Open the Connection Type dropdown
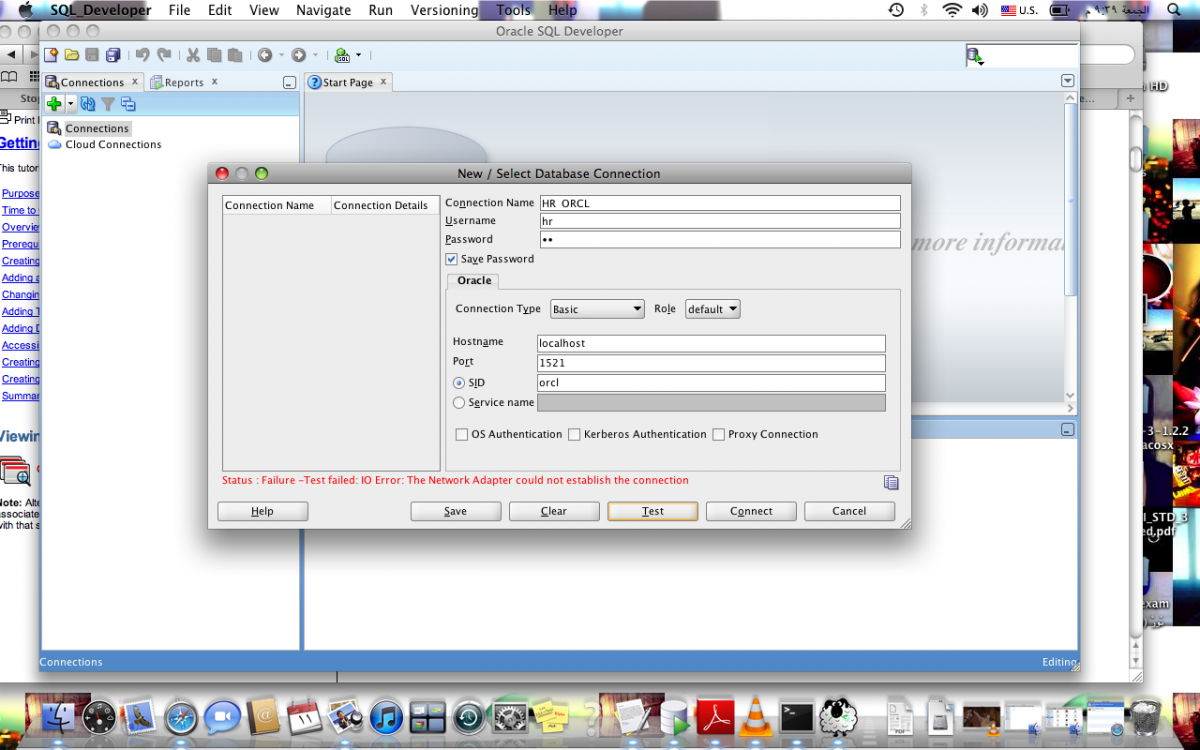Image resolution: width=1200 pixels, height=750 pixels. [597, 310]
